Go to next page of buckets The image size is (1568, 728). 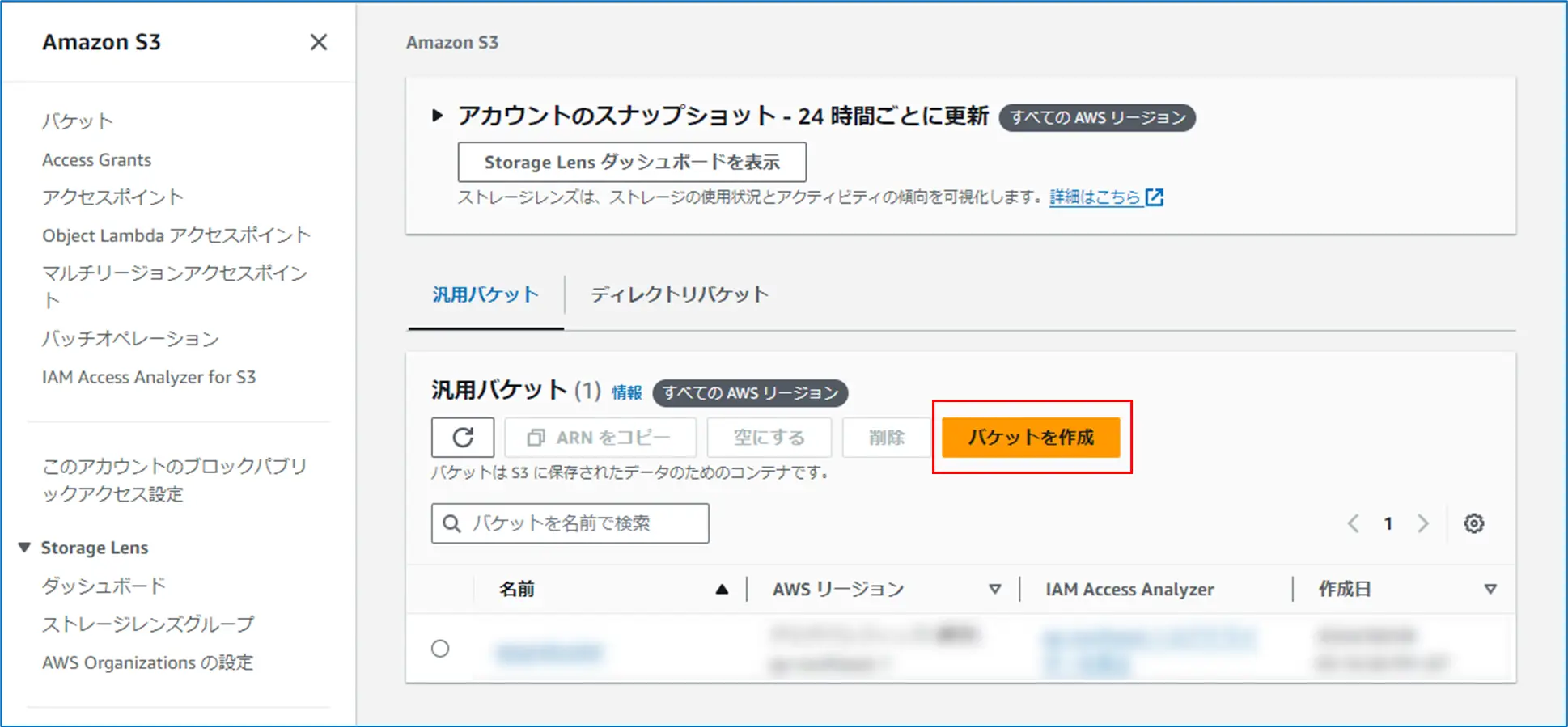pos(1423,523)
